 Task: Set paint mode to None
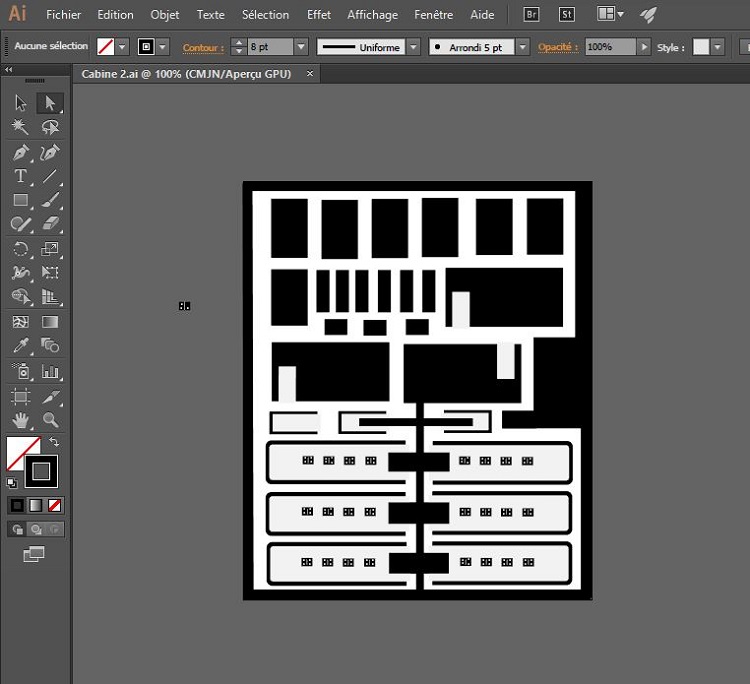click(x=55, y=505)
